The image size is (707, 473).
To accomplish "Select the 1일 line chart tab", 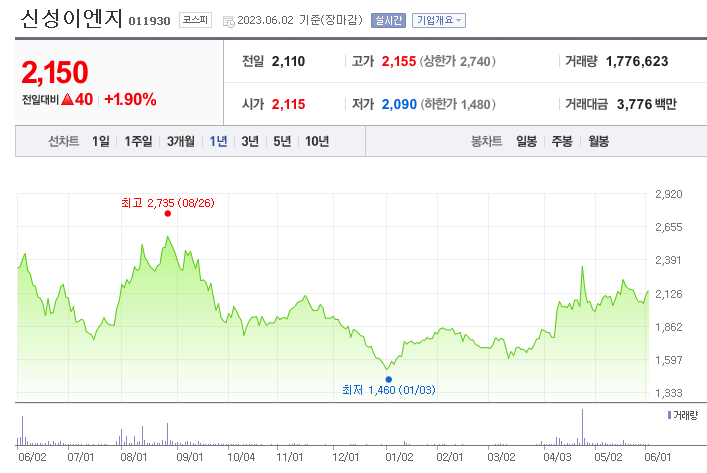I will (101, 141).
